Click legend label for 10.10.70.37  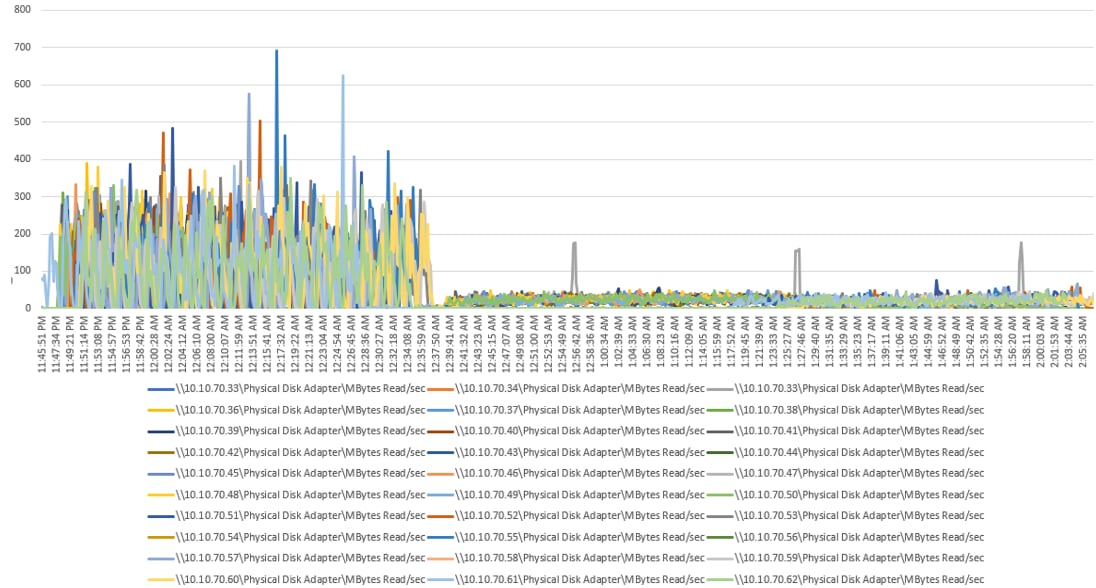pyautogui.click(x=580, y=410)
